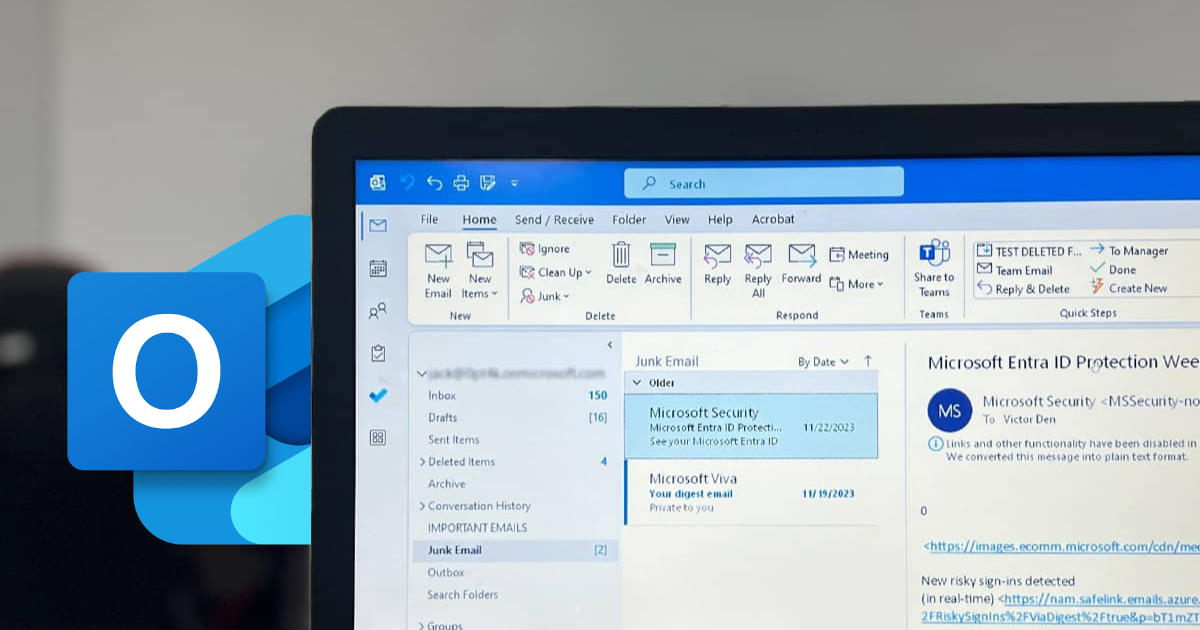Open the View ribbon tab

(677, 220)
